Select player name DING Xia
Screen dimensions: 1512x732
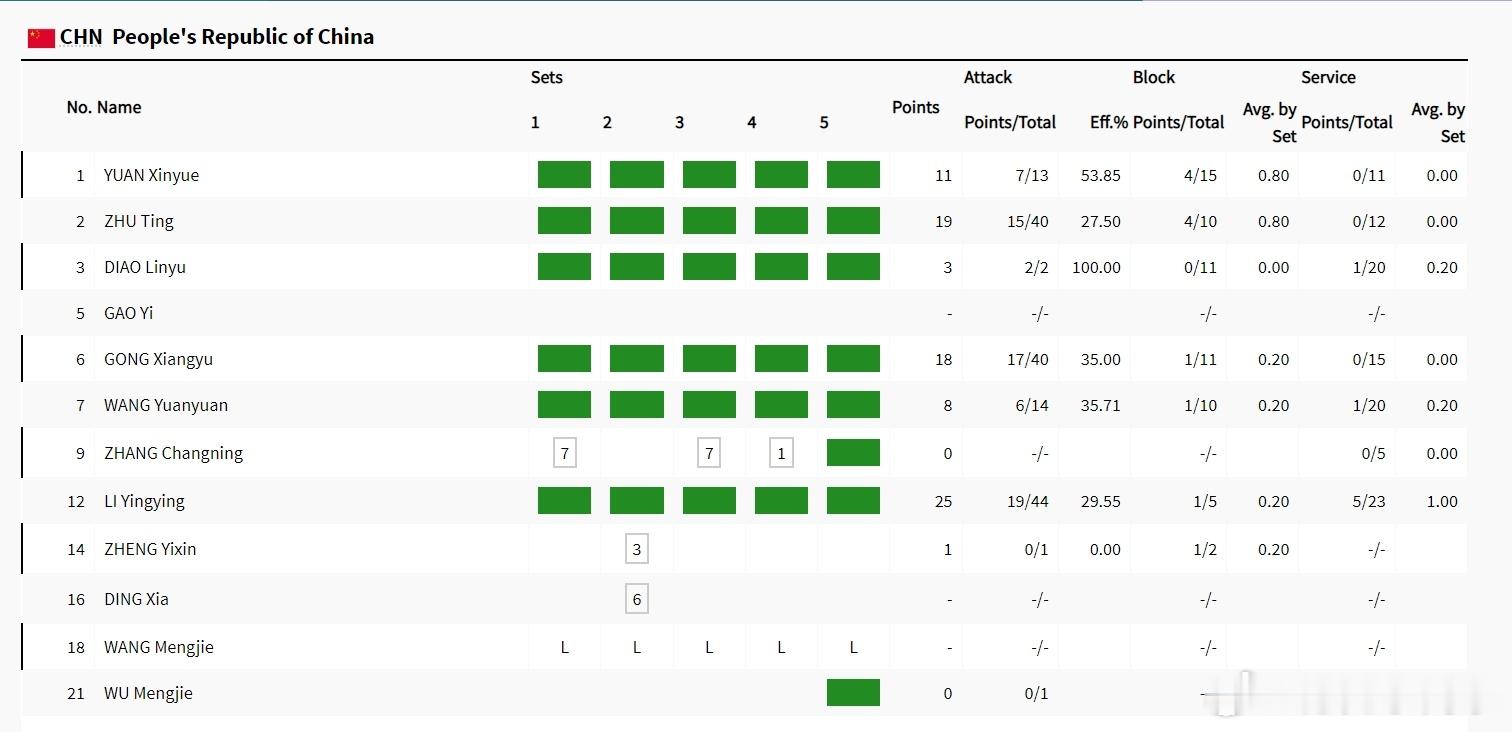coord(136,599)
